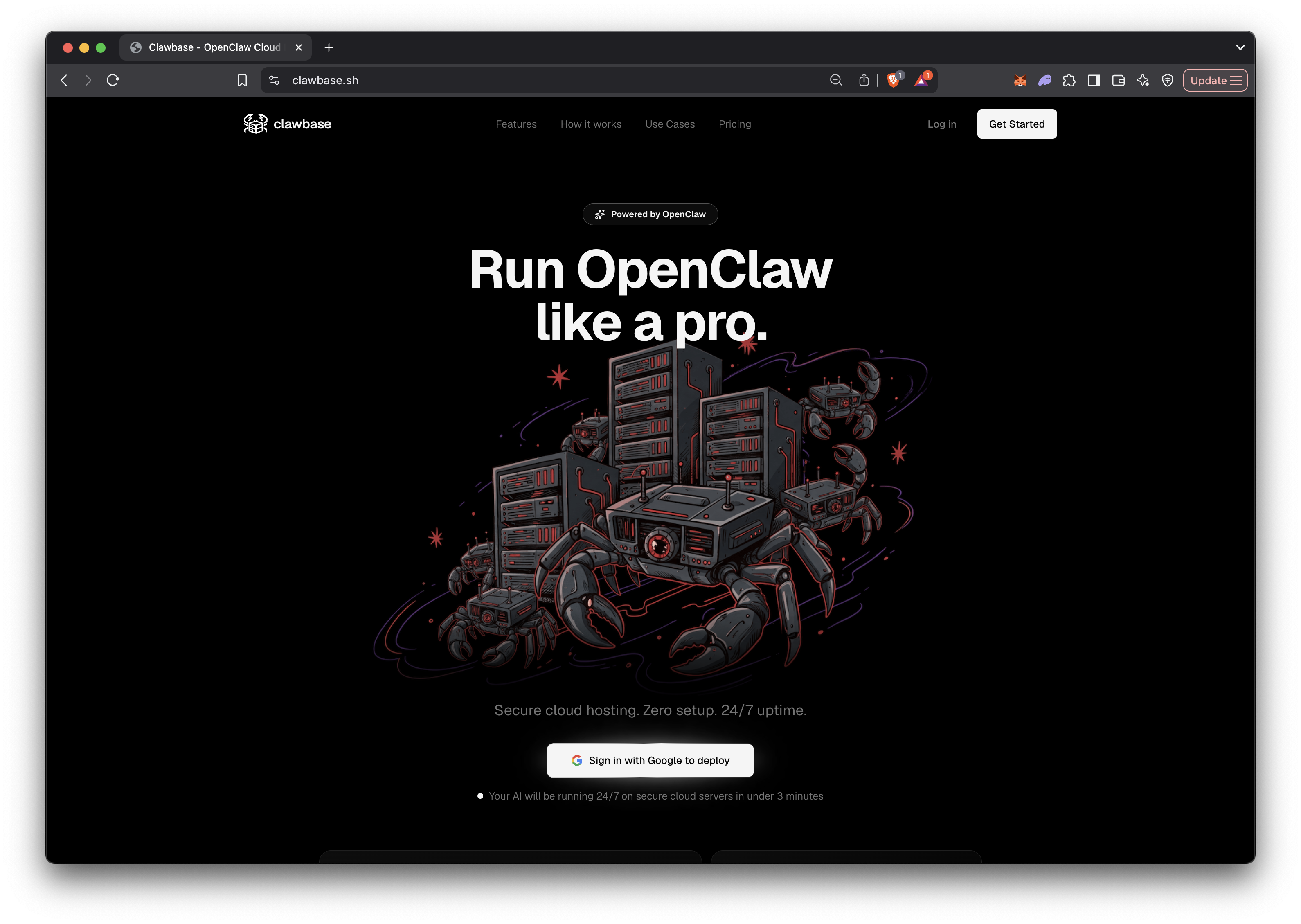Click the clawbase crab logo
Image resolution: width=1301 pixels, height=924 pixels.
[x=255, y=124]
